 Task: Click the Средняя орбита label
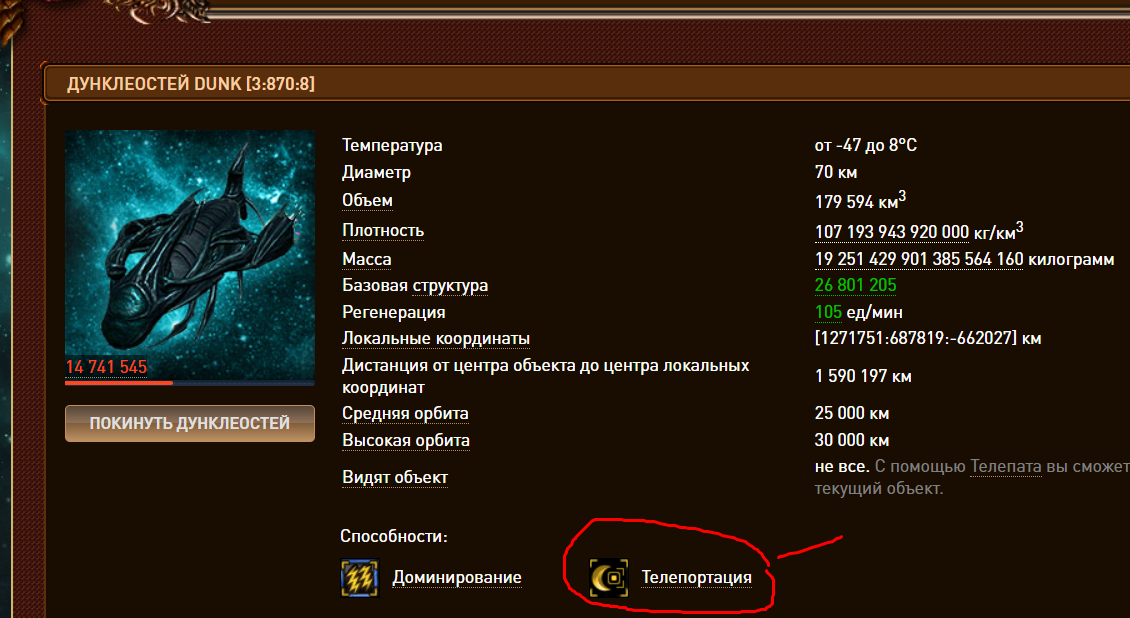[x=405, y=413]
